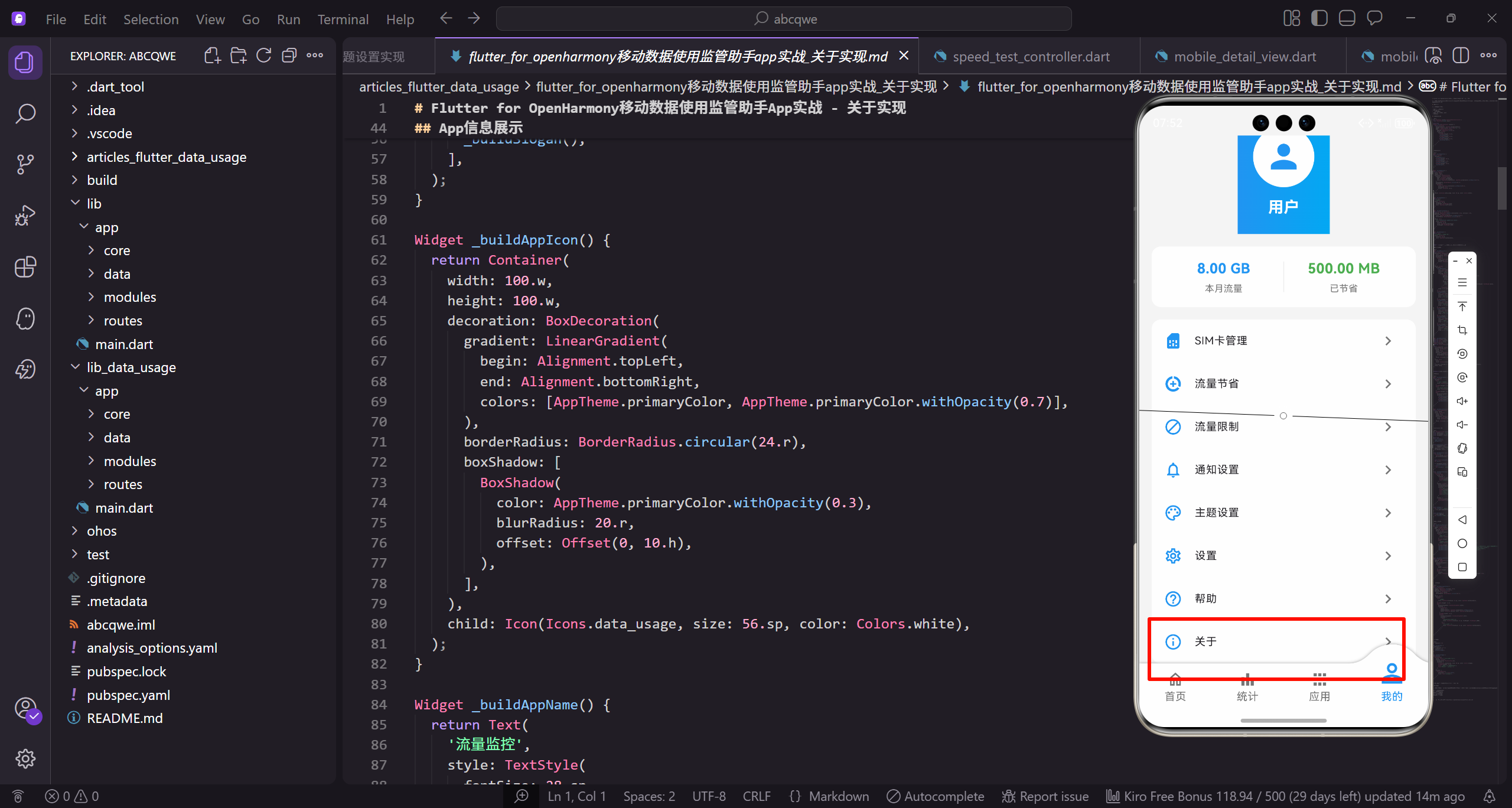Click the abcqwe command center search box

[x=784, y=19]
